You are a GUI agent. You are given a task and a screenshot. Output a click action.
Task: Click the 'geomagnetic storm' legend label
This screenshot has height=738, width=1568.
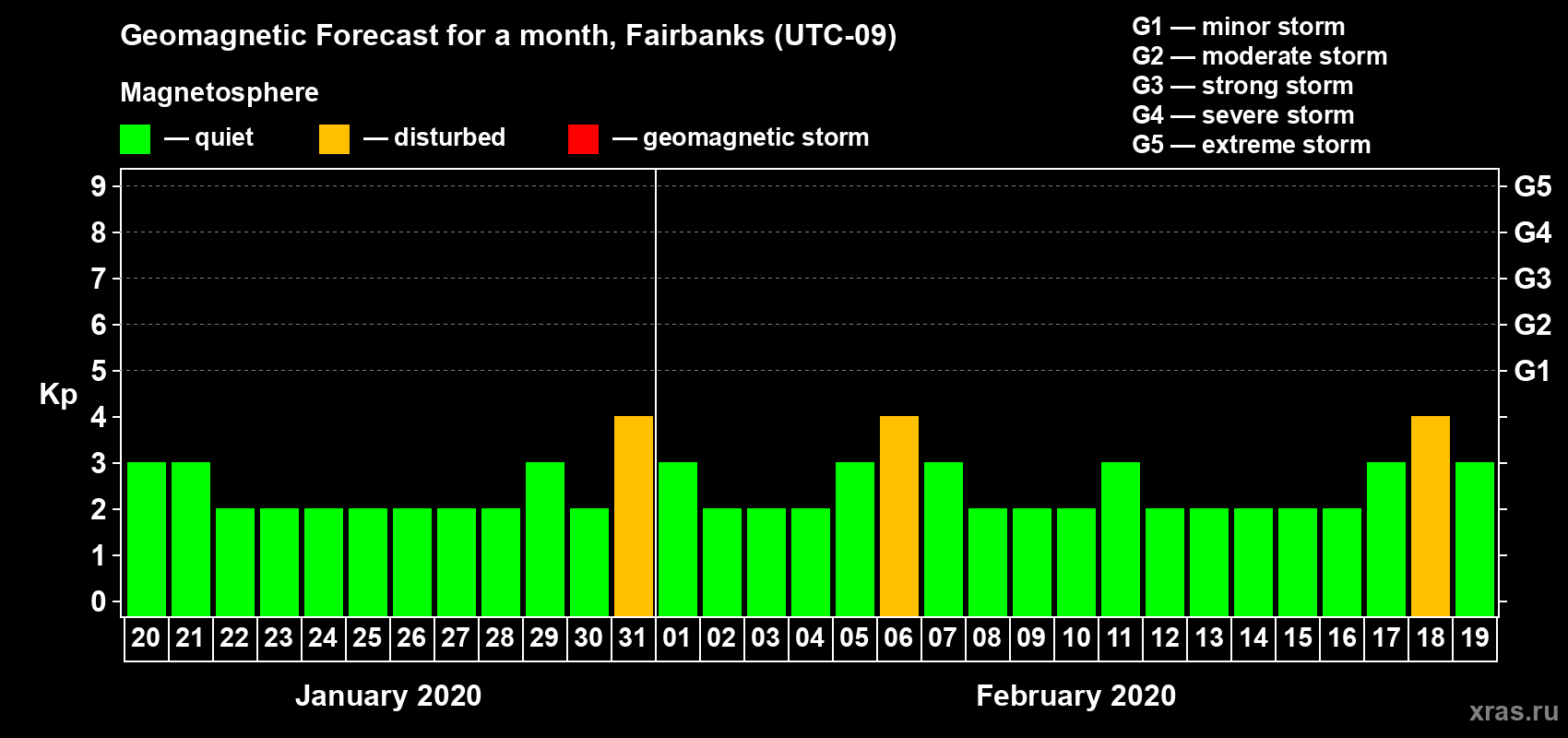pyautogui.click(x=756, y=137)
